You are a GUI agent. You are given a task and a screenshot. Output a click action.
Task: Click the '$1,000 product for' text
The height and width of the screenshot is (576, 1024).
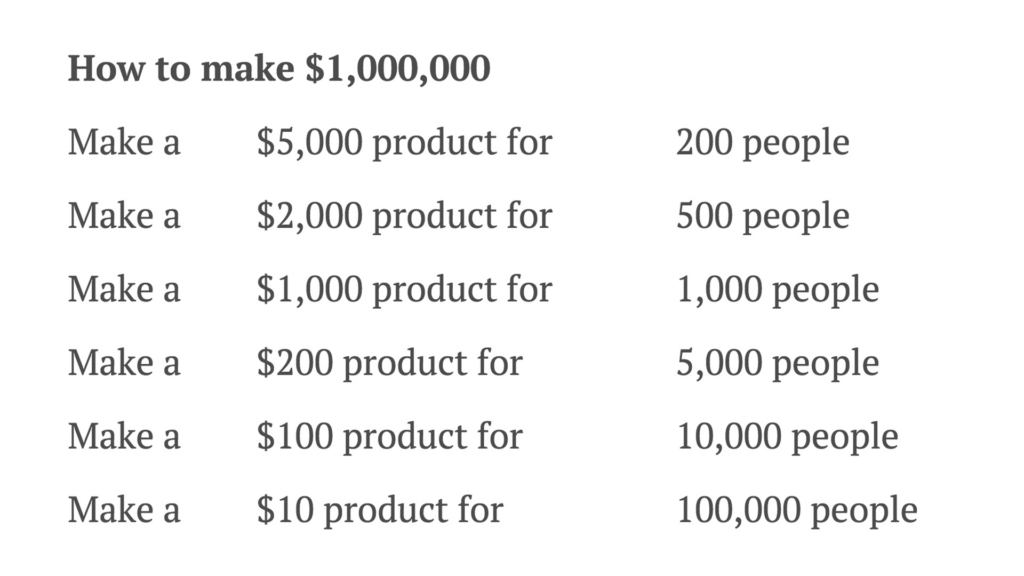pyautogui.click(x=404, y=289)
